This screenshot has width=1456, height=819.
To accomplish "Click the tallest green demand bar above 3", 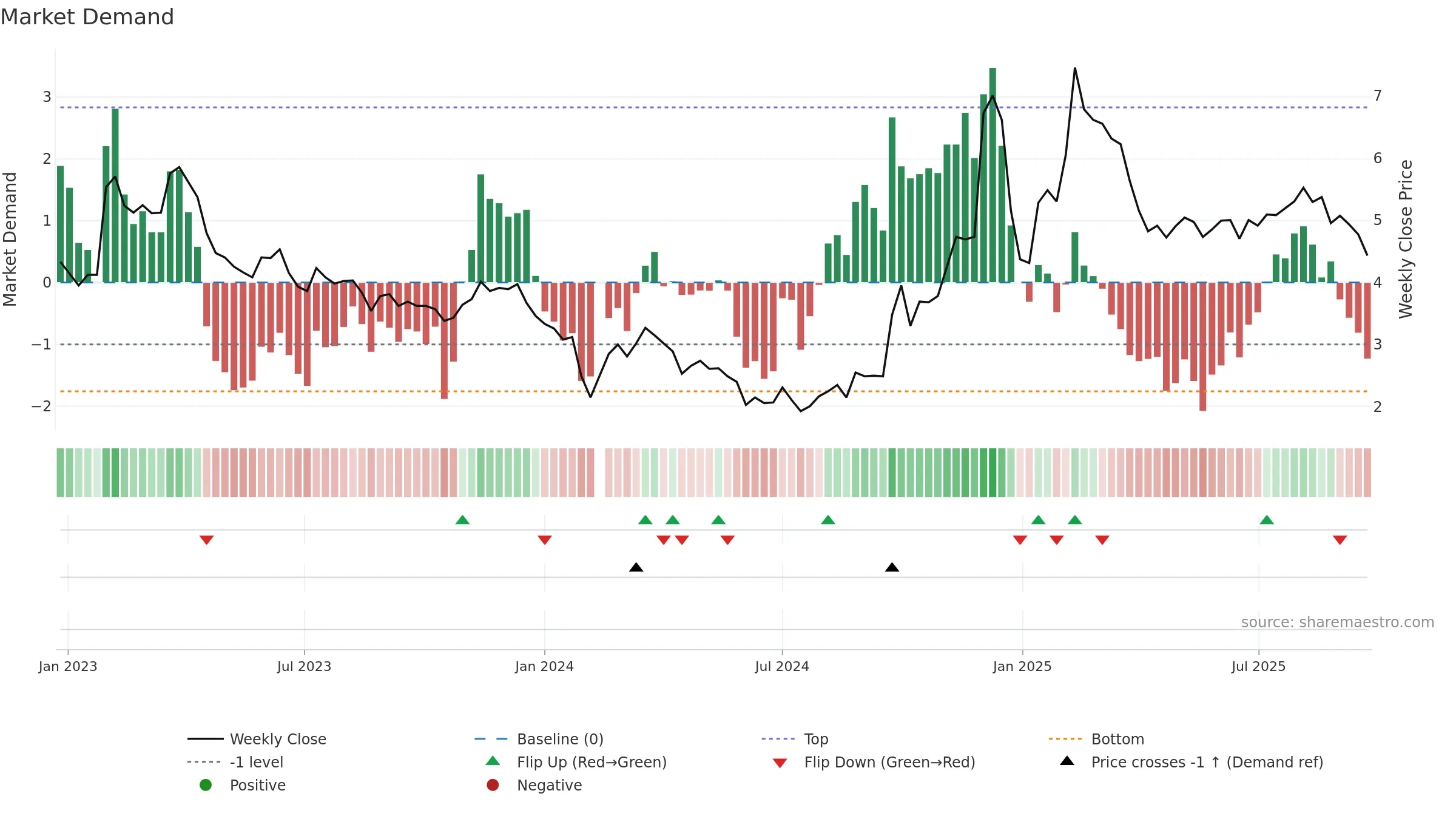I will (993, 175).
